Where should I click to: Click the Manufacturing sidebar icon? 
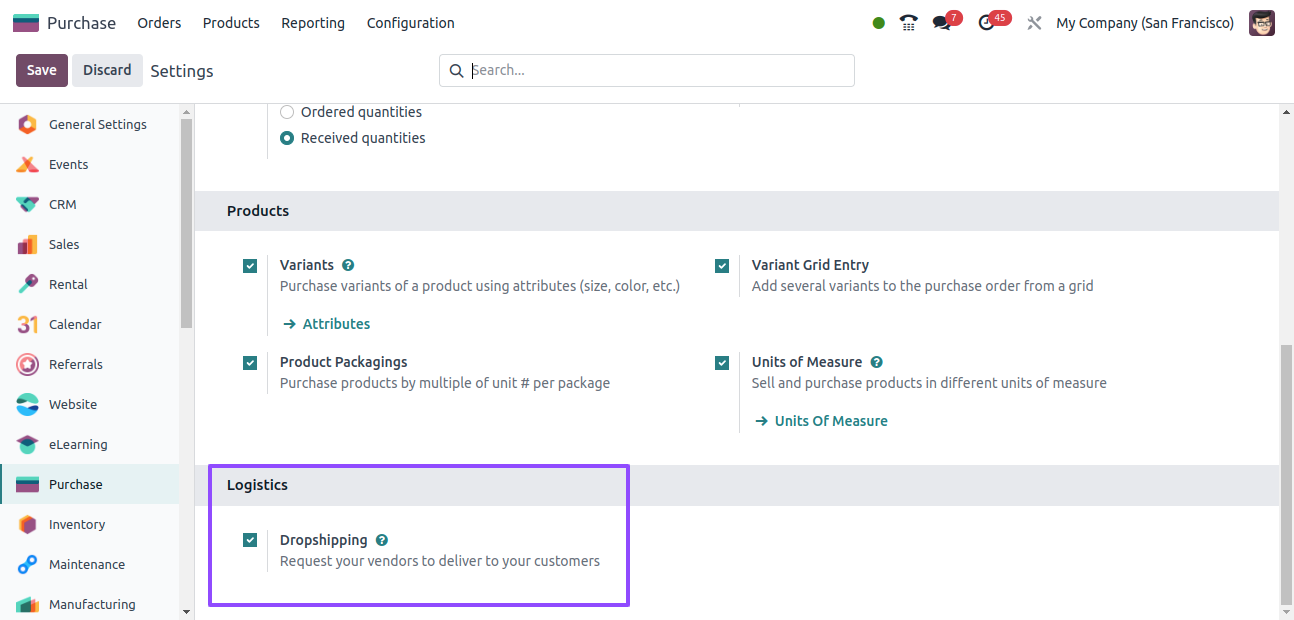pyautogui.click(x=28, y=604)
